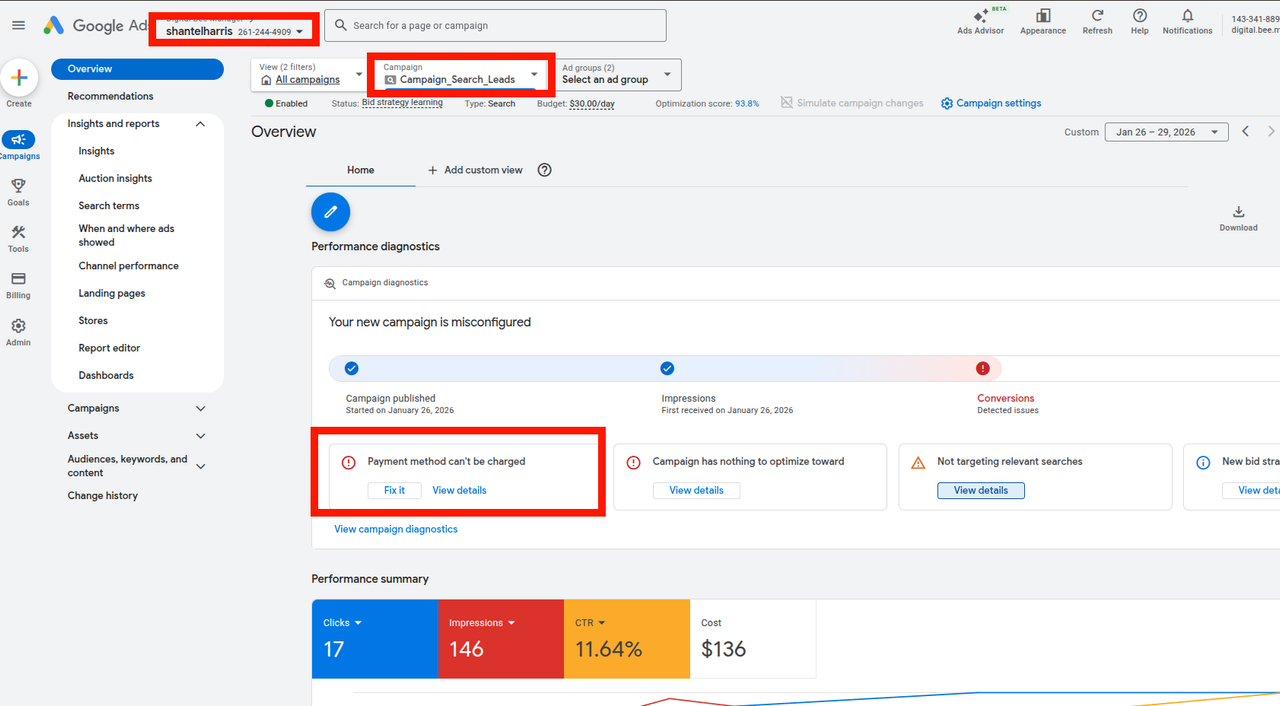Expand Assets sidebar section
This screenshot has width=1280, height=706.
click(200, 436)
